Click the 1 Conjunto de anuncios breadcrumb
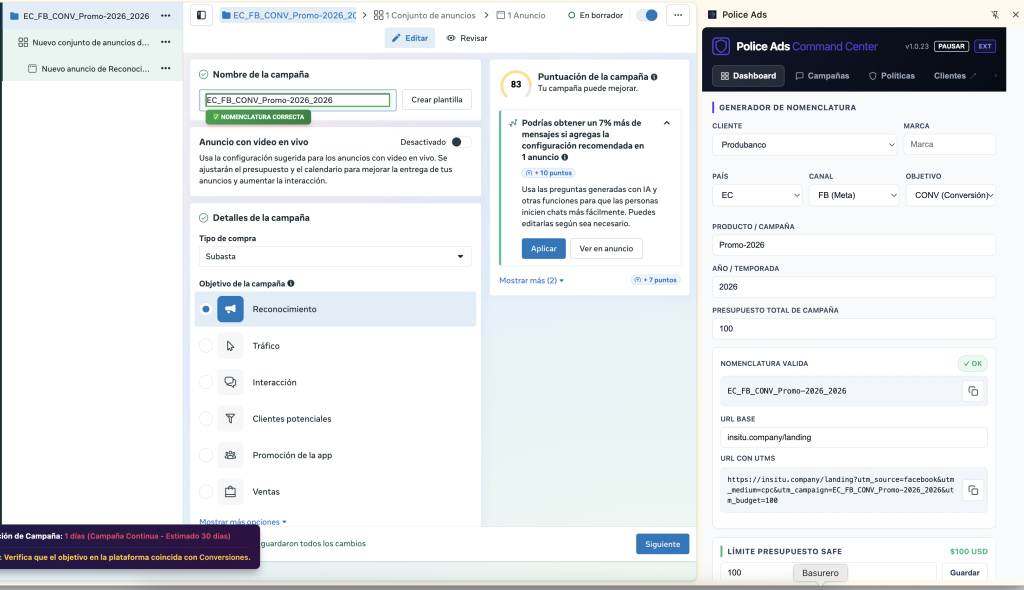Viewport: 1024px width, 590px height. (424, 15)
